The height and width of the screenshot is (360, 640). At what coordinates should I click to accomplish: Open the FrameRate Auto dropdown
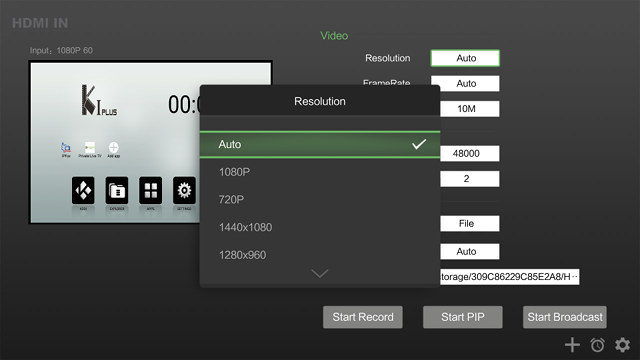tap(465, 83)
